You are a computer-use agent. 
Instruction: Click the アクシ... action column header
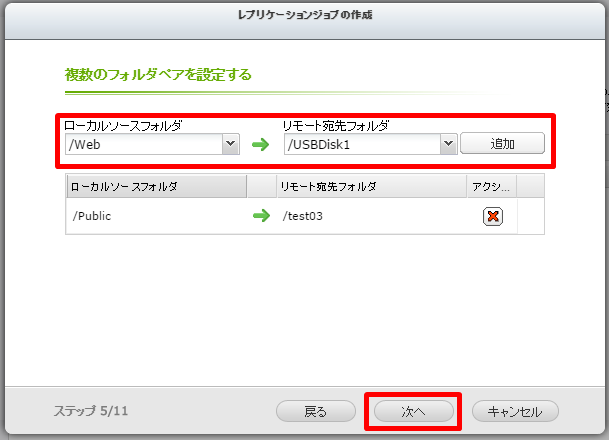coord(492,186)
